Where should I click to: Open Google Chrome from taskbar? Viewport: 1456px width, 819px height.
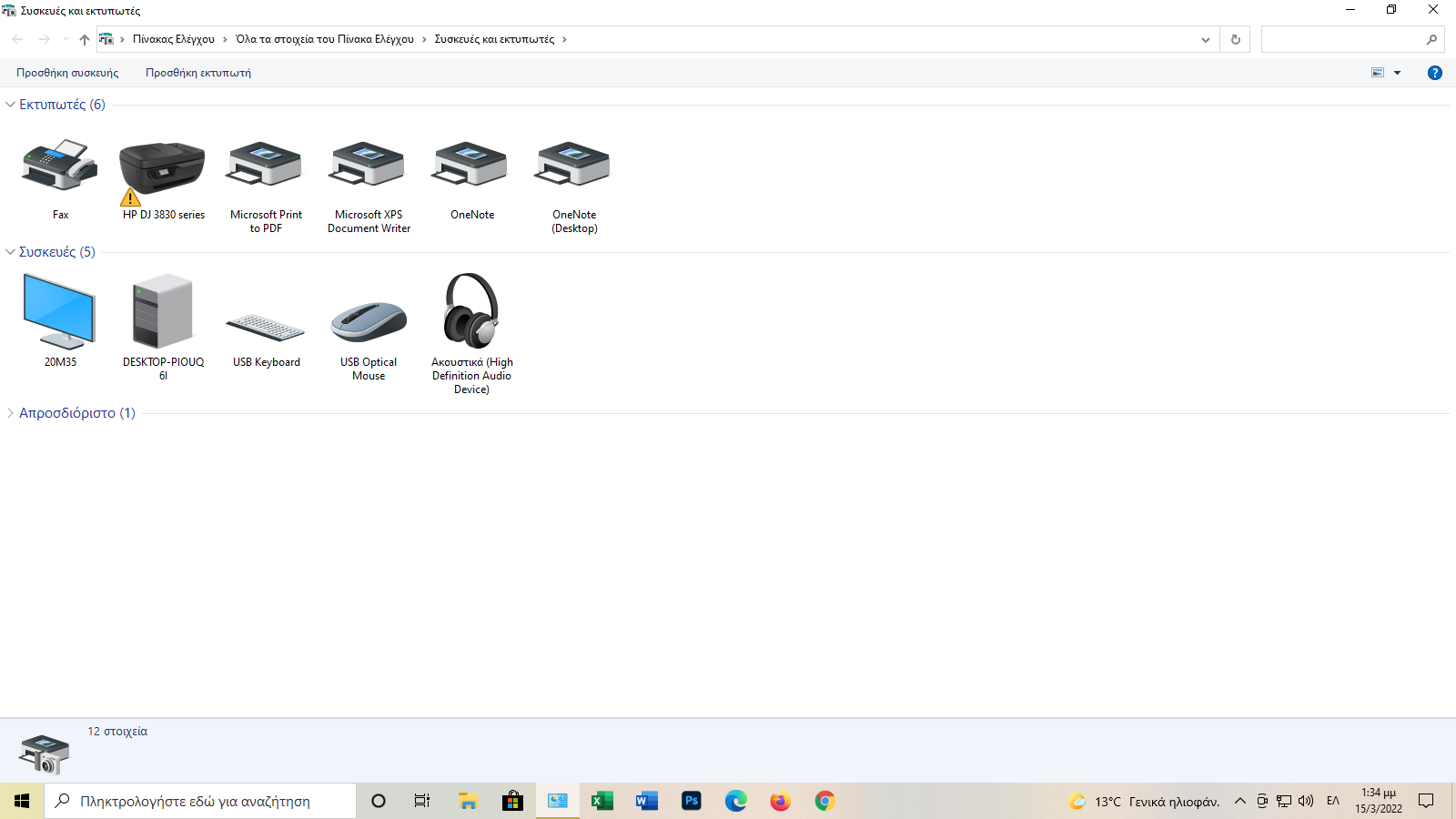[824, 801]
